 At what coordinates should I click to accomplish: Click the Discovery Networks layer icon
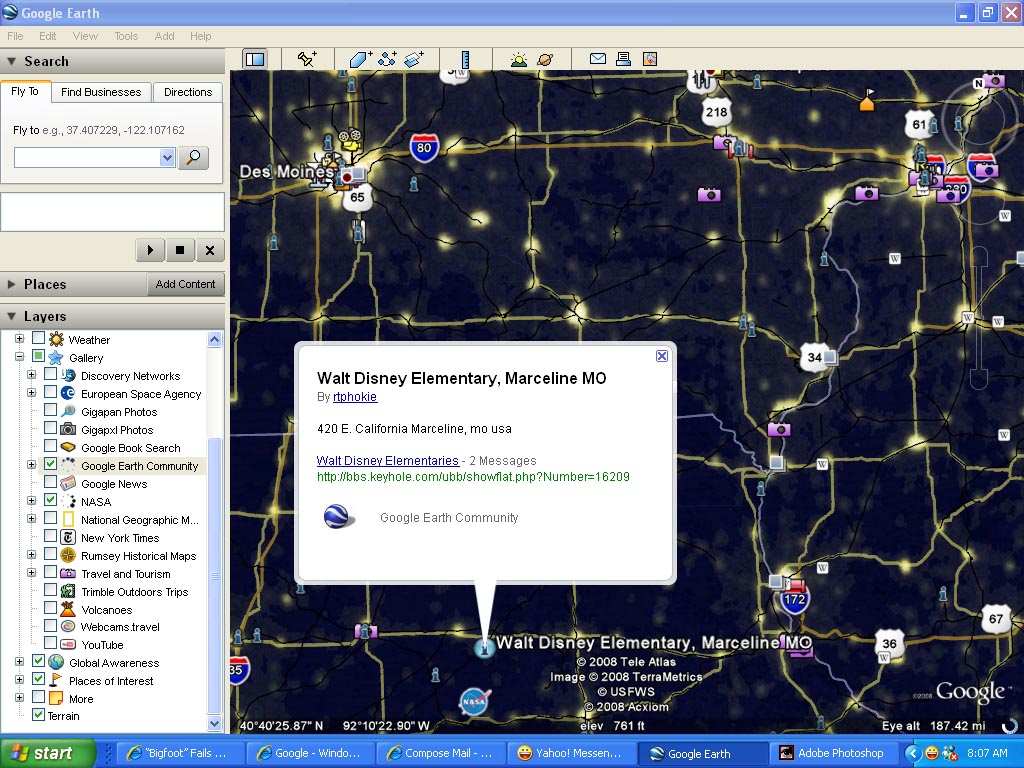tap(68, 376)
